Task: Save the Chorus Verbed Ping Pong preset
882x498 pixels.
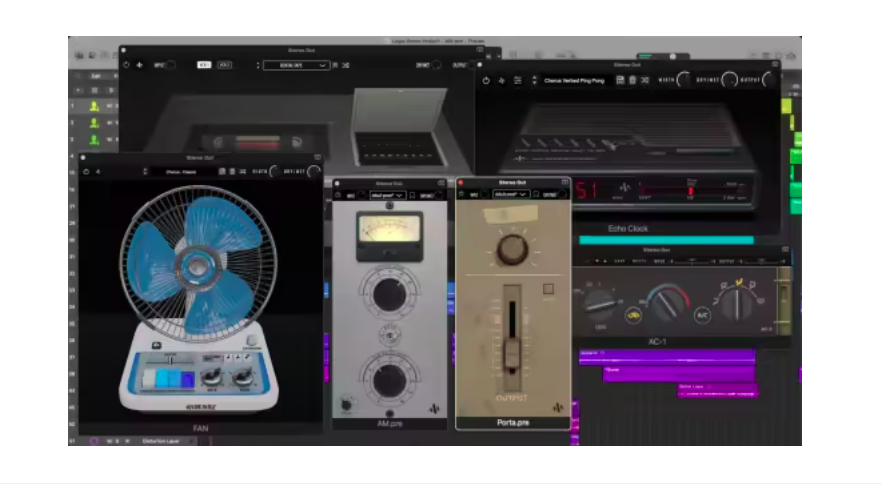Action: click(620, 80)
